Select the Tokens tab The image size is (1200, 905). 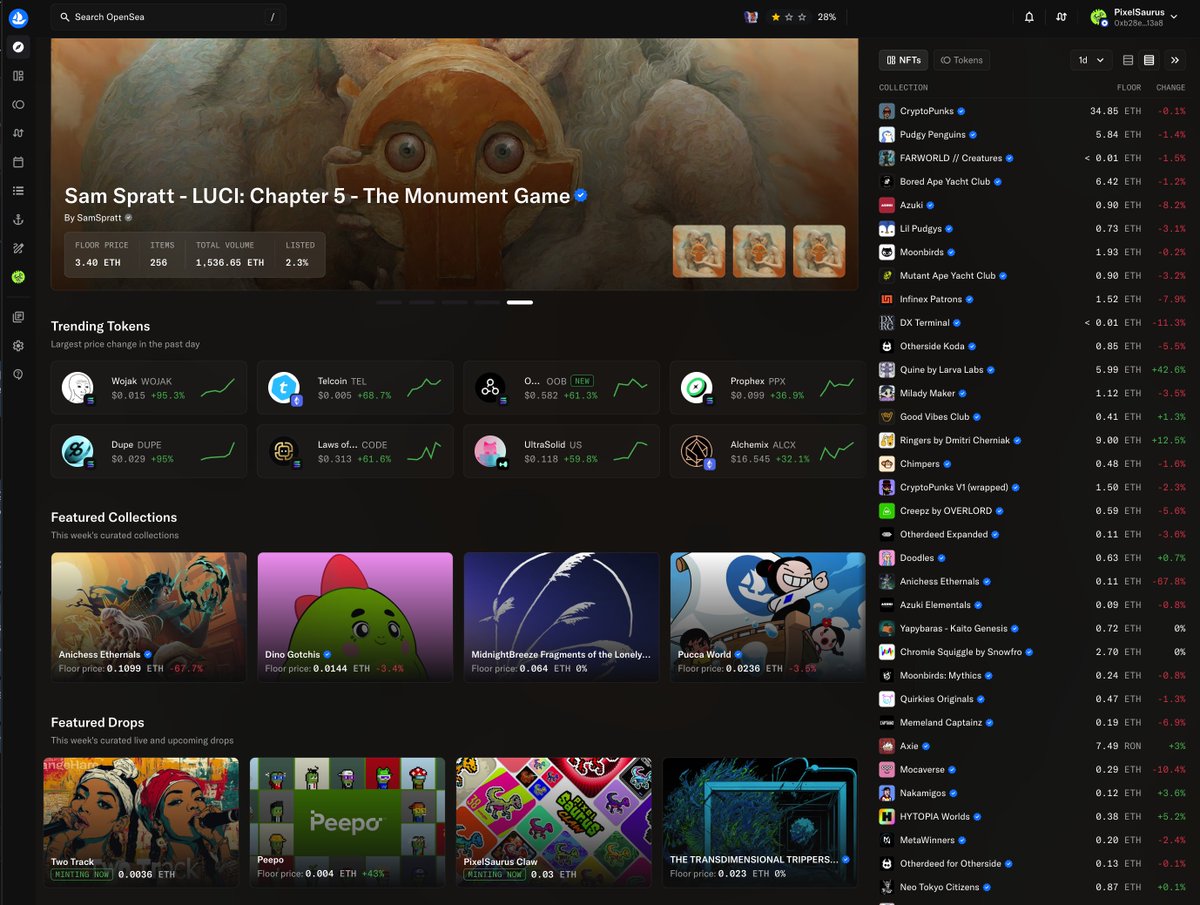point(962,60)
